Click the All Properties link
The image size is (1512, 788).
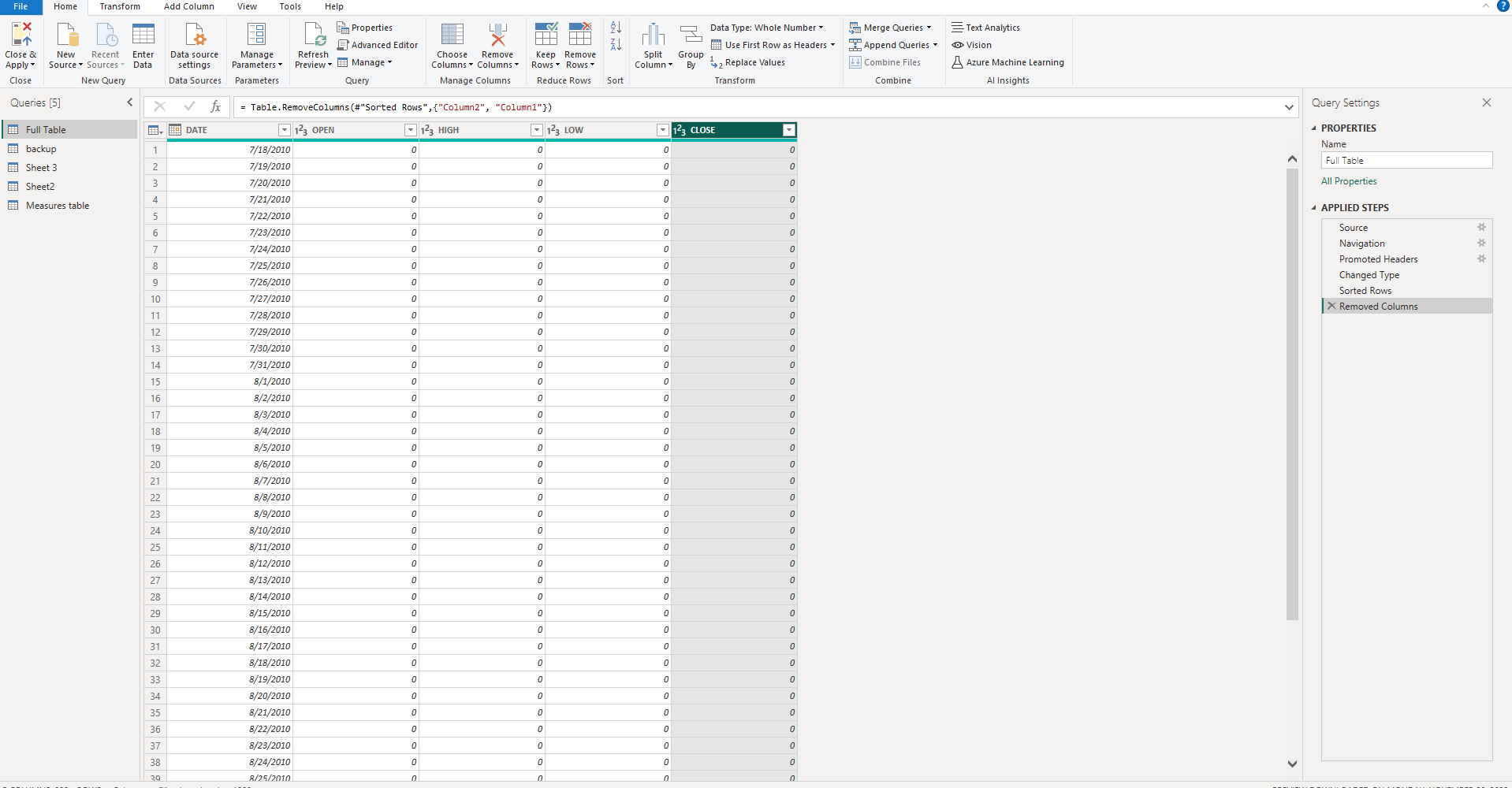pos(1349,181)
